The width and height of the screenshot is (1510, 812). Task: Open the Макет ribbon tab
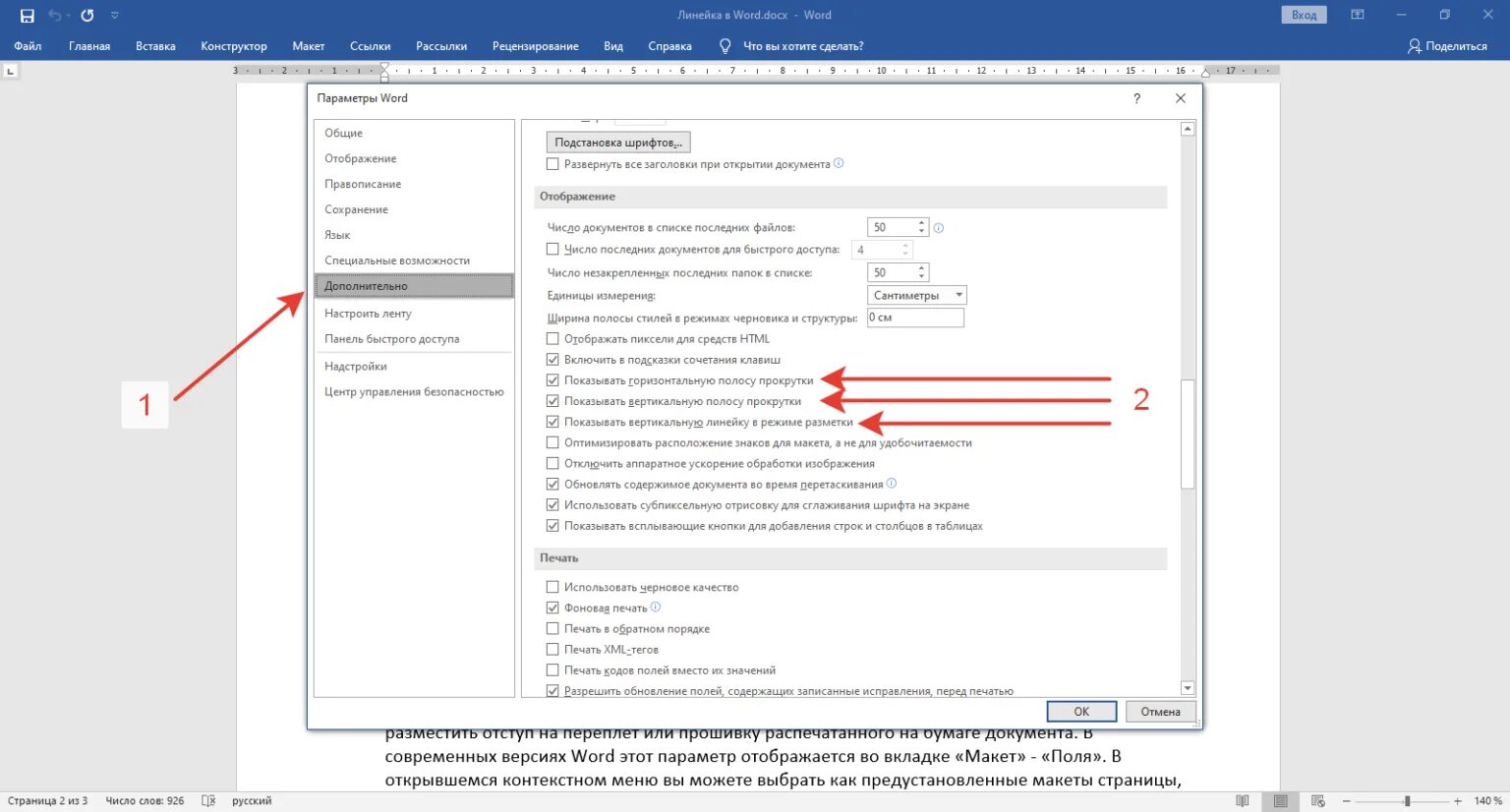click(x=308, y=46)
